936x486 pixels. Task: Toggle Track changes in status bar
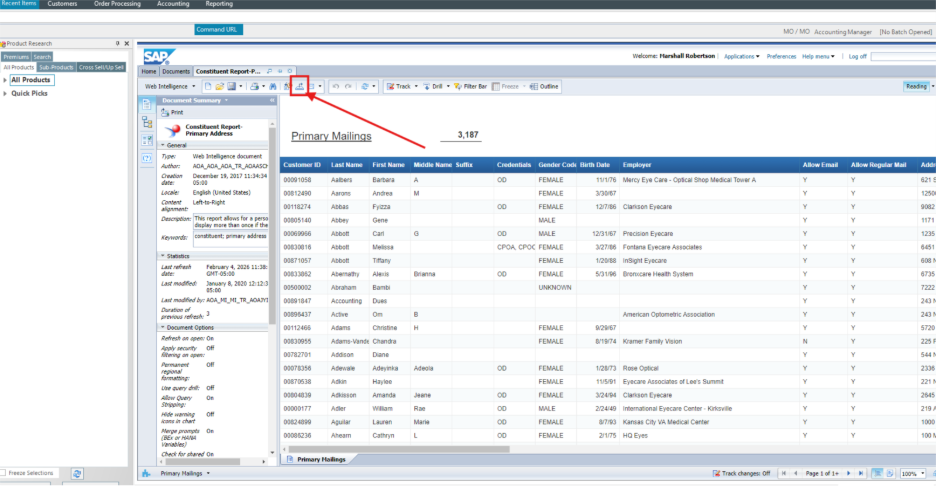(742, 473)
